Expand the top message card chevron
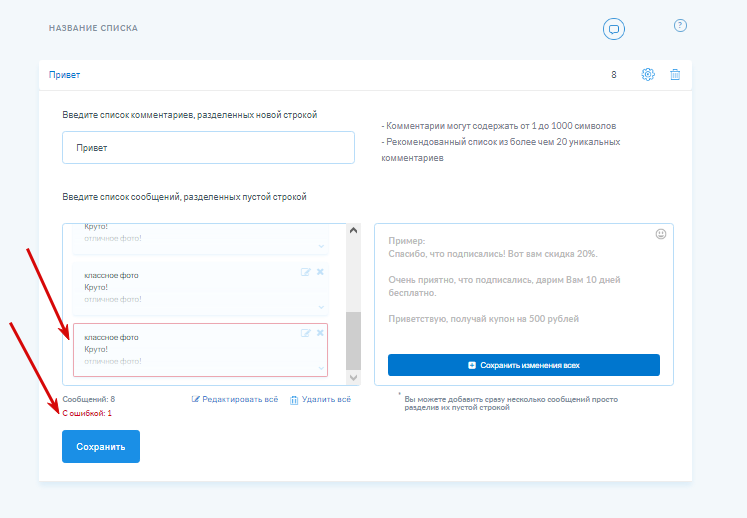The width and height of the screenshot is (747, 518). coord(321,245)
